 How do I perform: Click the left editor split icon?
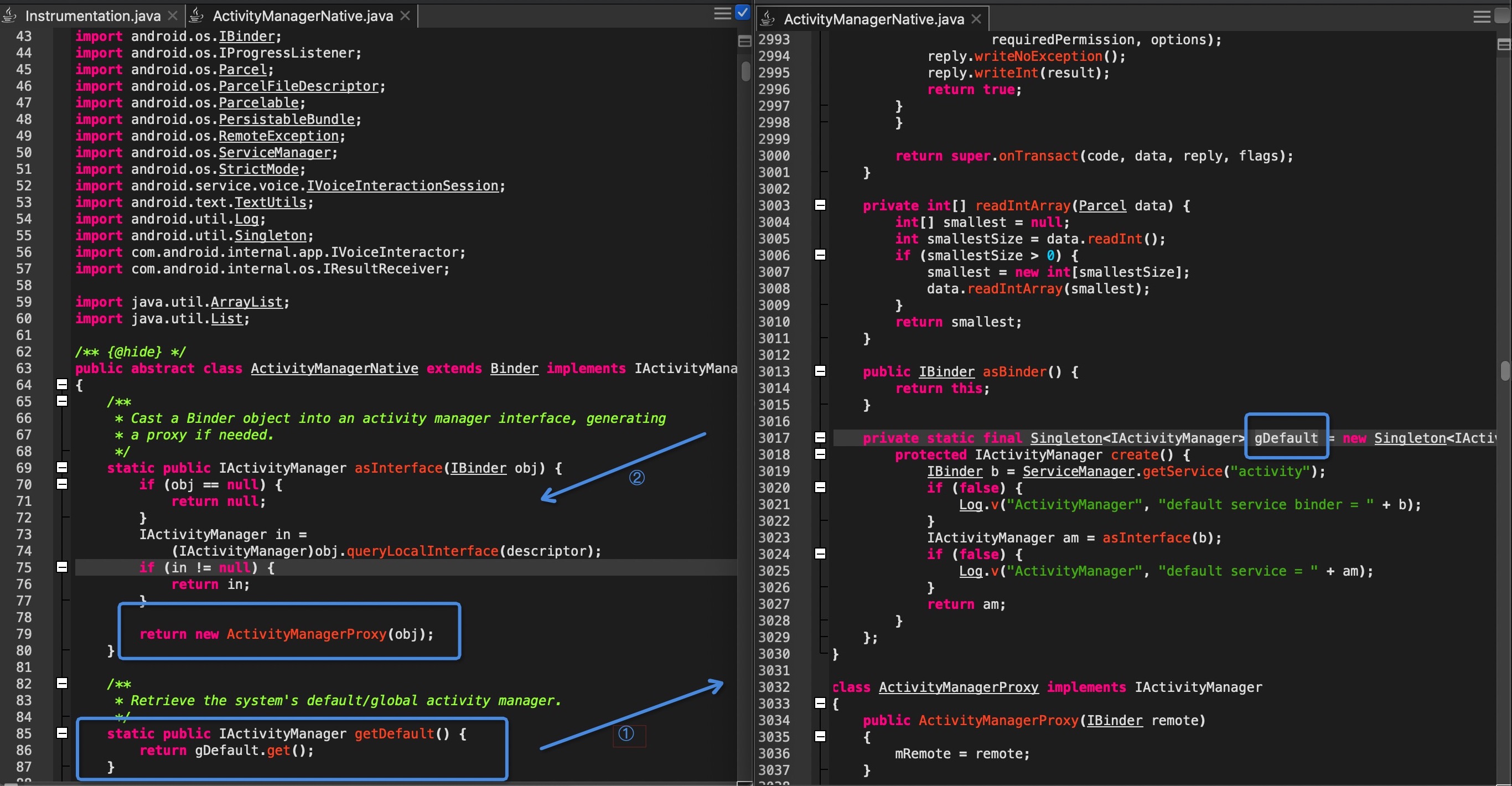pyautogui.click(x=744, y=41)
